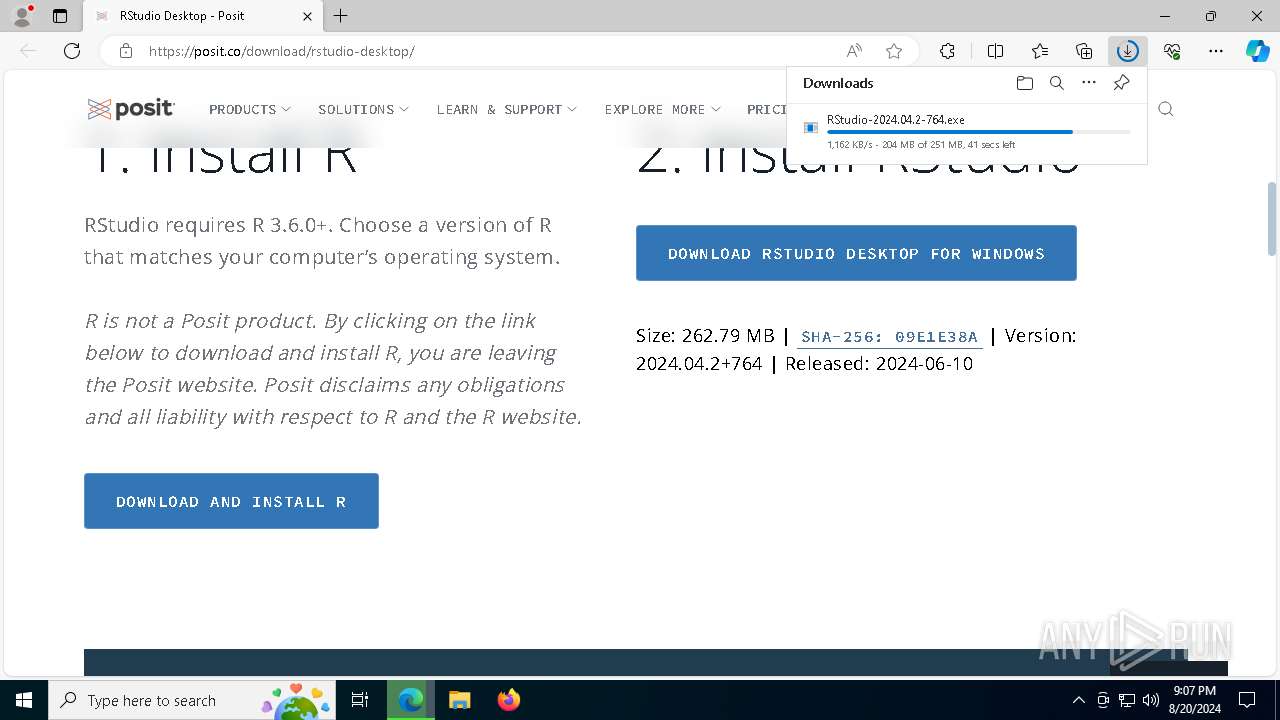Open downloads folder icon
The height and width of the screenshot is (720, 1280).
(x=1024, y=83)
